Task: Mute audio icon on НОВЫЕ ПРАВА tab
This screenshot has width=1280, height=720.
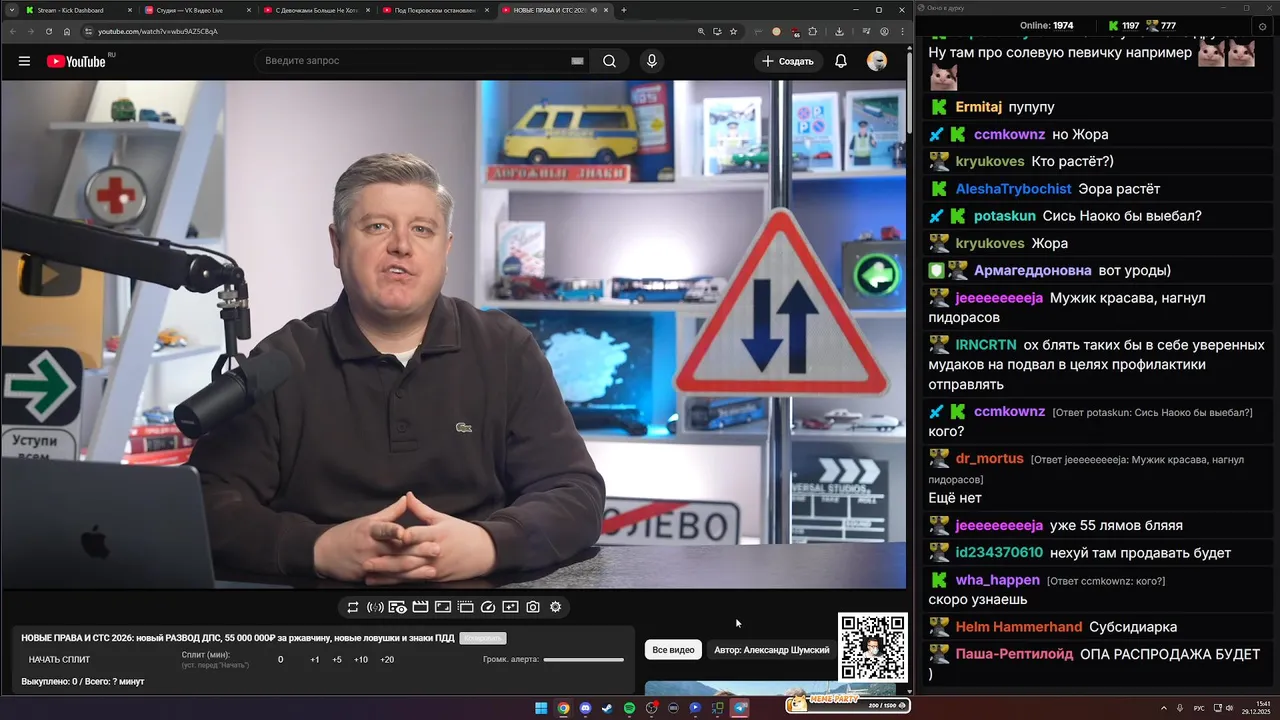Action: [594, 10]
